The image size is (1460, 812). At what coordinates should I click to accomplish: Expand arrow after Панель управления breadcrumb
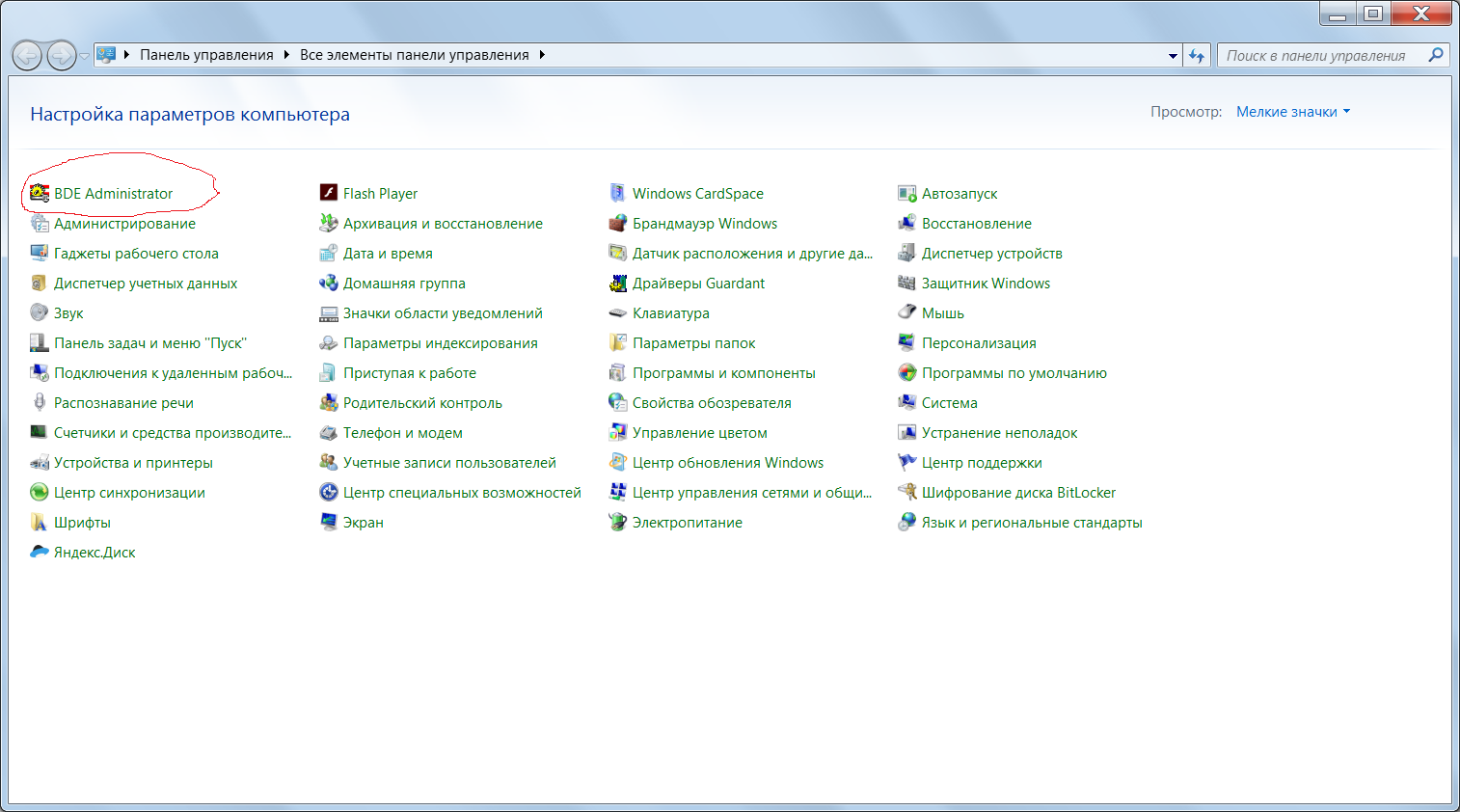[x=286, y=55]
